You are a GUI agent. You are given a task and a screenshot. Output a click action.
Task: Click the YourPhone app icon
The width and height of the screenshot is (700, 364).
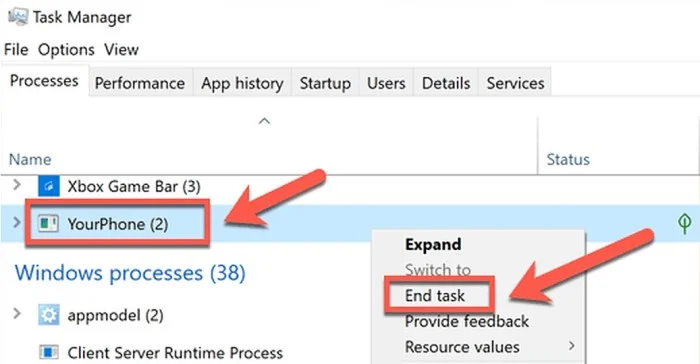click(x=48, y=224)
